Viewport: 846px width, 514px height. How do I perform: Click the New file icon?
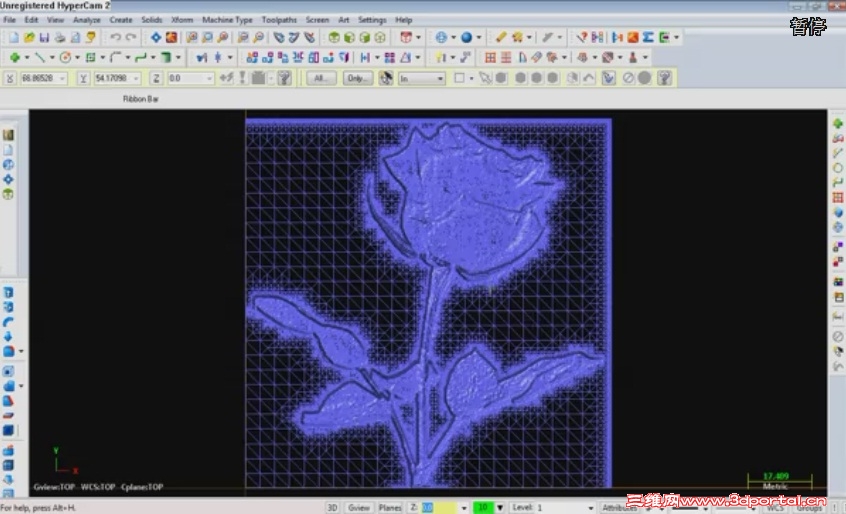pos(13,37)
